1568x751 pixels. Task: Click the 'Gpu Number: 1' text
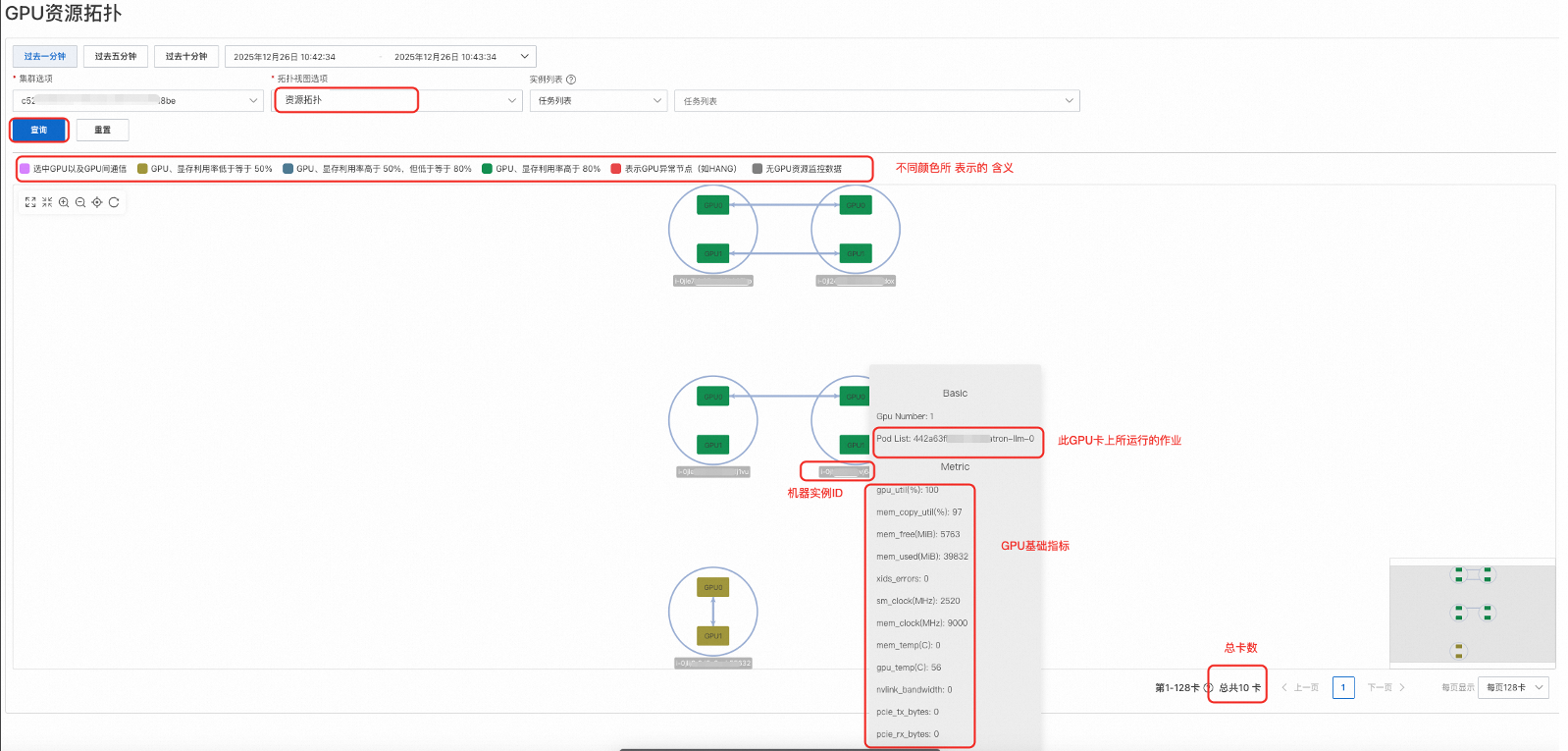tap(905, 416)
